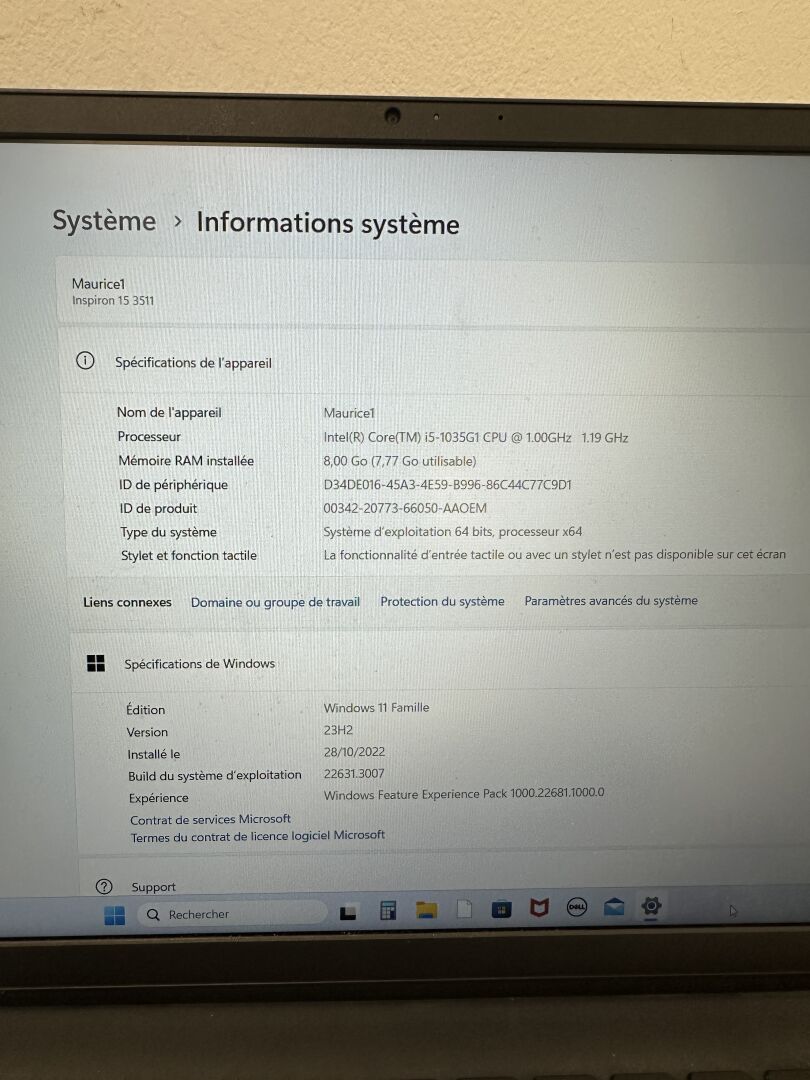This screenshot has height=1080, width=810.
Task: Select the processor value Intel Core i5-1035G1
Action: [x=476, y=437]
